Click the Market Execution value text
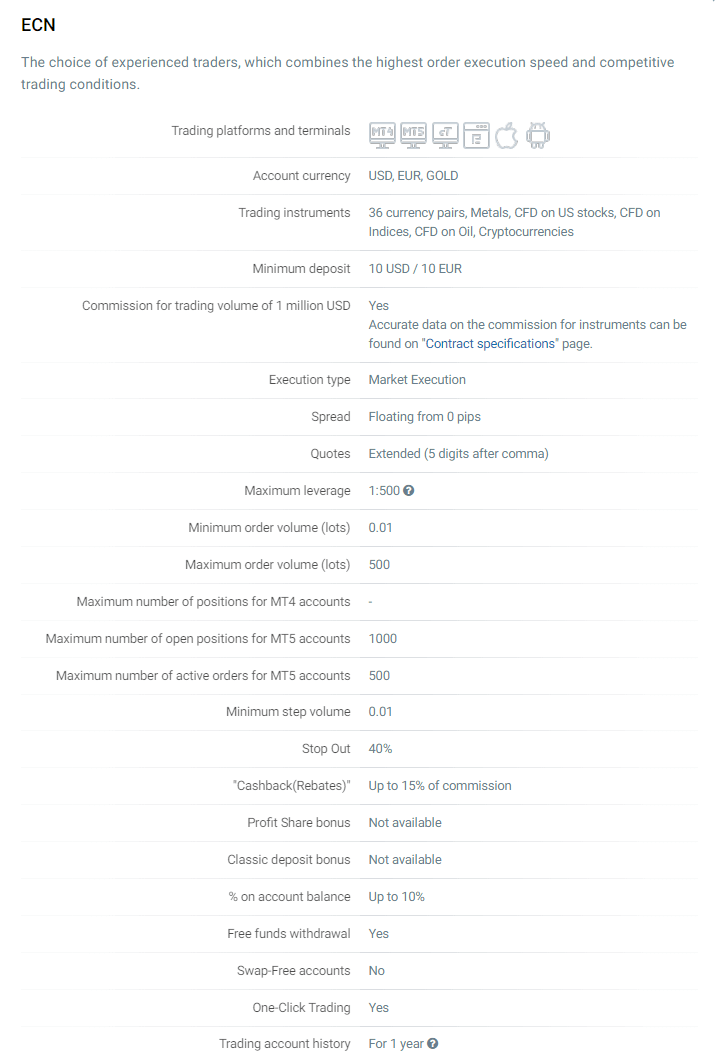Viewport: 720px width, 1064px height. (x=417, y=380)
